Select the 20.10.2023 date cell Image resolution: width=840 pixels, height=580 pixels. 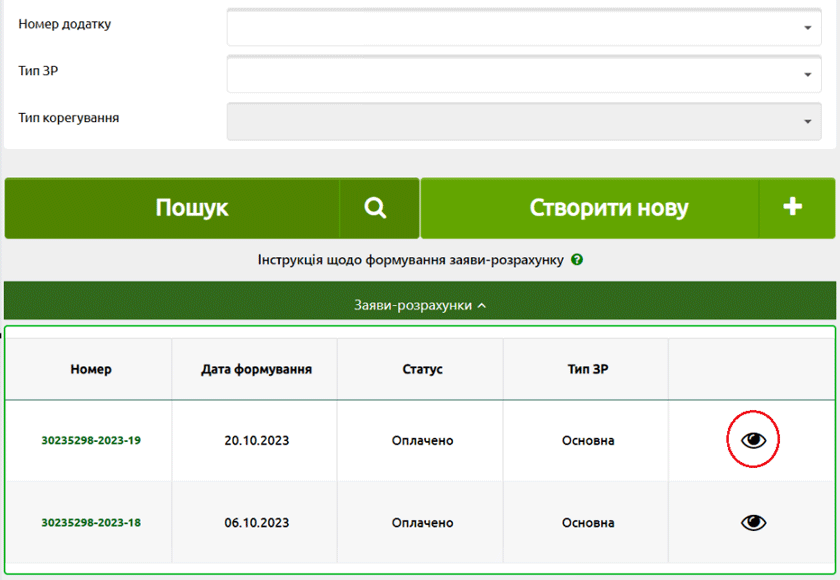pos(256,441)
